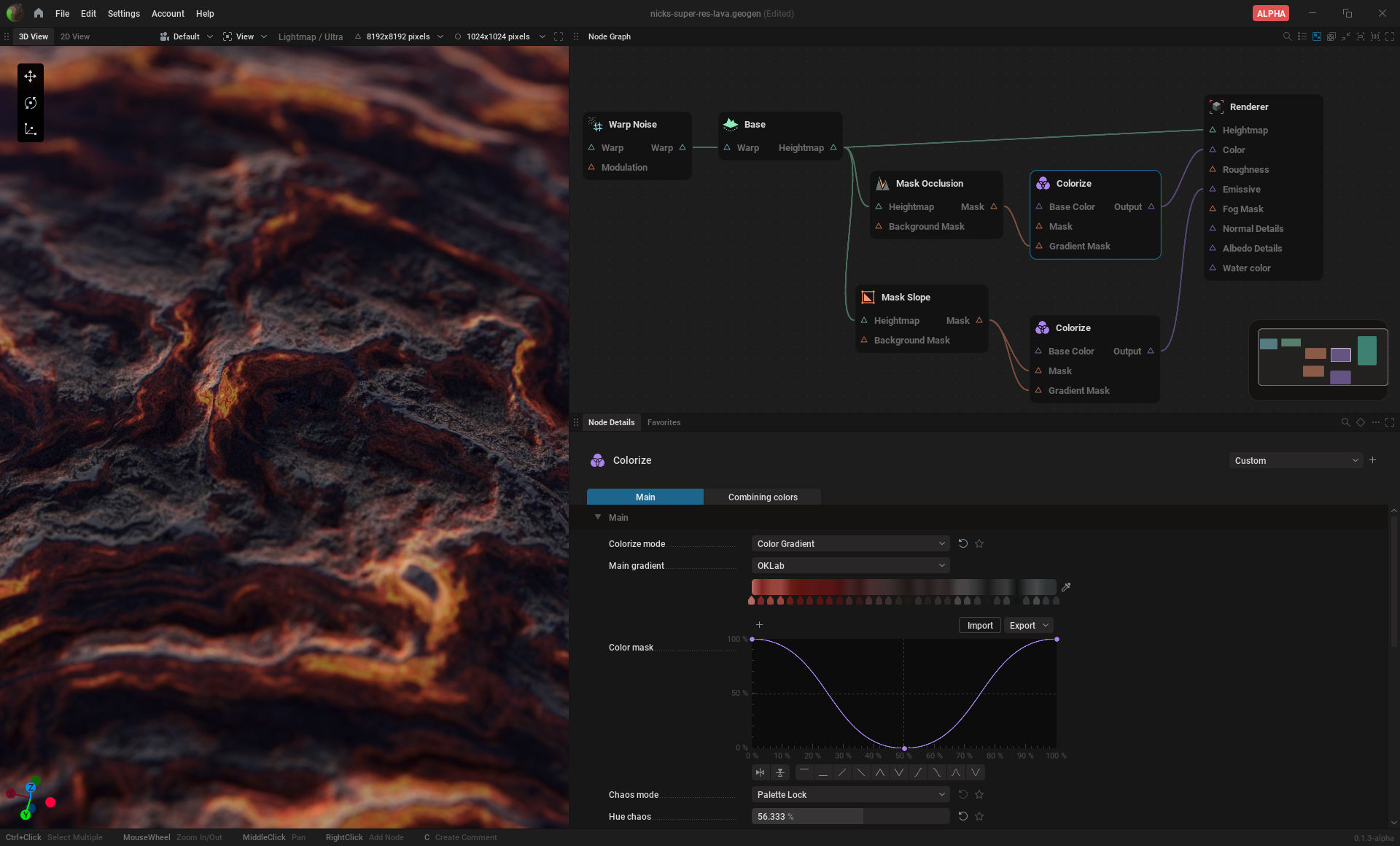Reset the Hue chaos value
Viewport: 1400px width, 846px height.
click(962, 816)
